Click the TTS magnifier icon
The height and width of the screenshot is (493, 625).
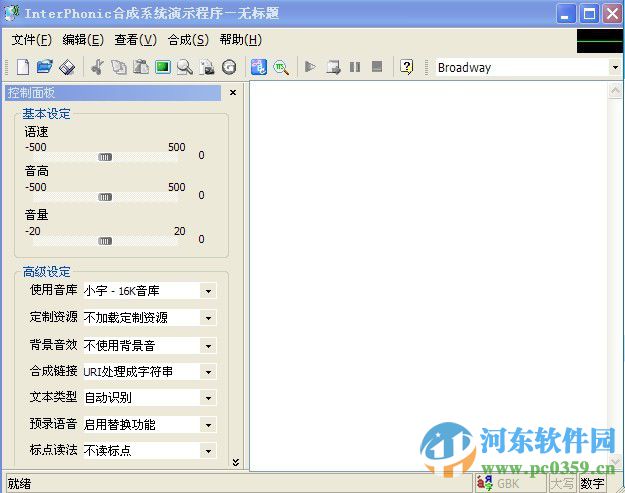281,67
